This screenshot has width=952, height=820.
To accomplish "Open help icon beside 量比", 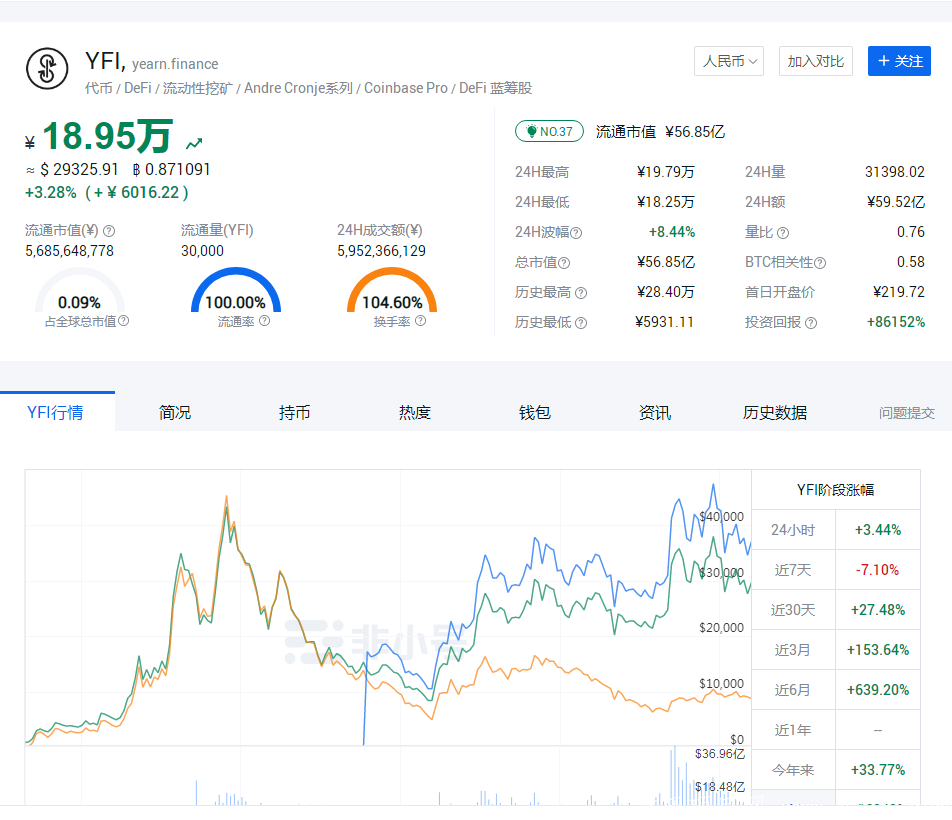I will [783, 232].
